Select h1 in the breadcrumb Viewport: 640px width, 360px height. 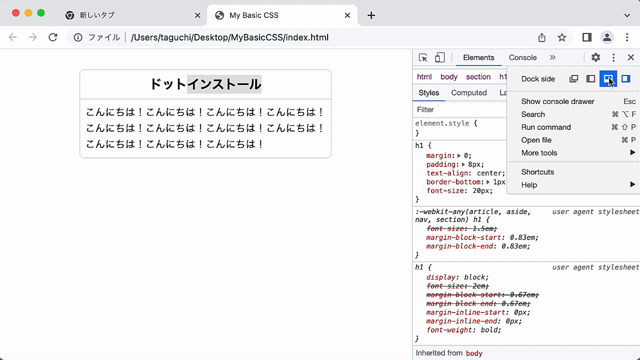[x=503, y=77]
